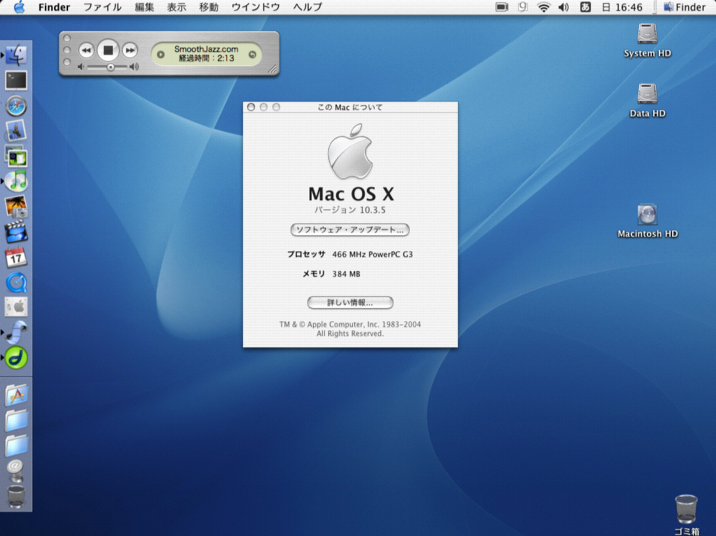Screen dimensions: 716x536
Task: Click the @ spring web link in the Dock
Action: 16,470
